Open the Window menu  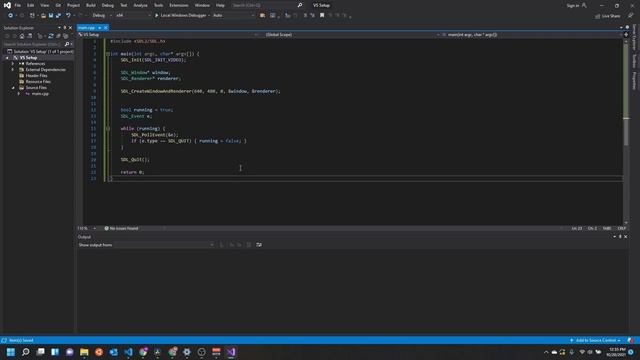pyautogui.click(x=202, y=5)
